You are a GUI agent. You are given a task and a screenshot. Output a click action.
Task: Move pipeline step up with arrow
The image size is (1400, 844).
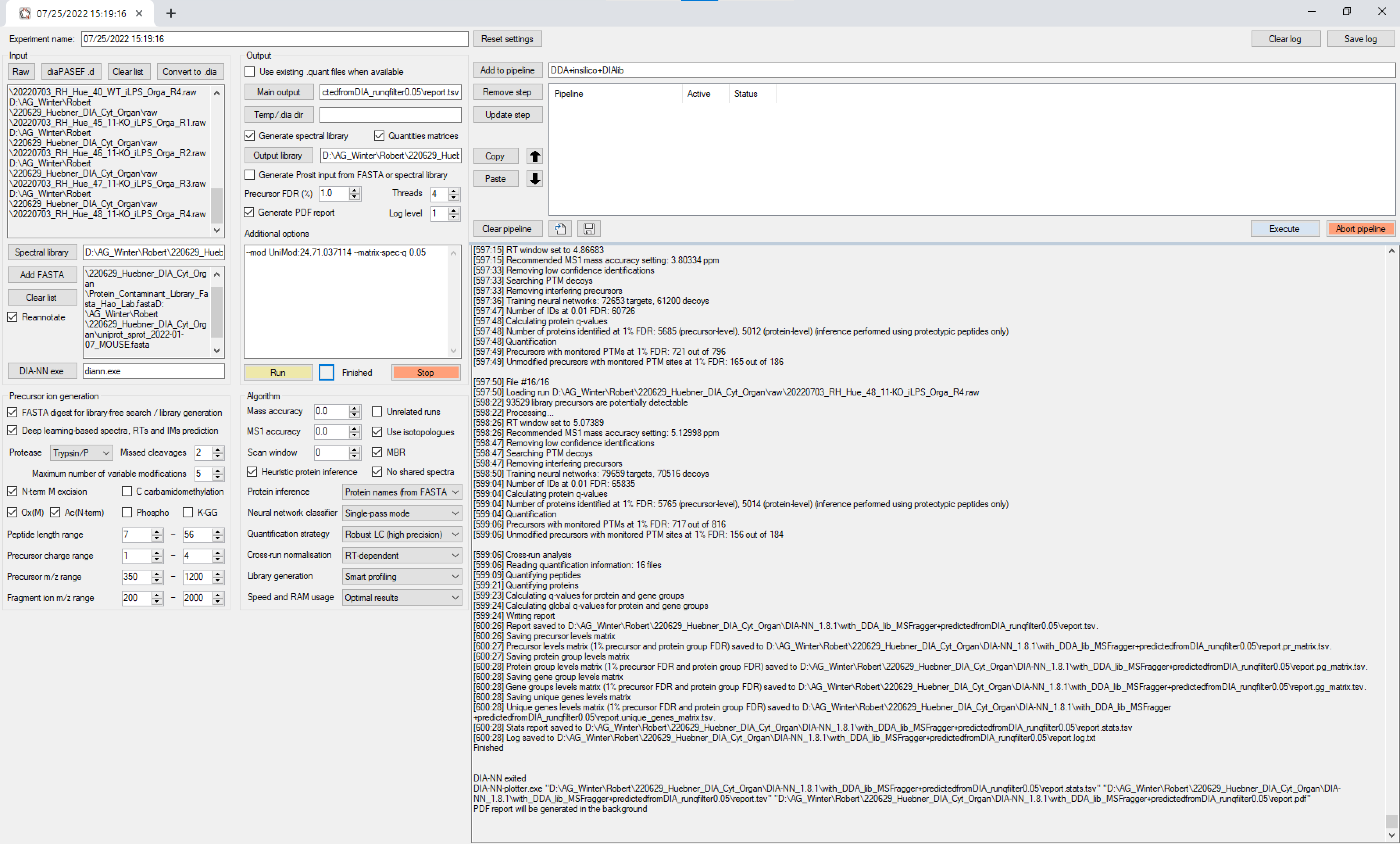click(534, 156)
